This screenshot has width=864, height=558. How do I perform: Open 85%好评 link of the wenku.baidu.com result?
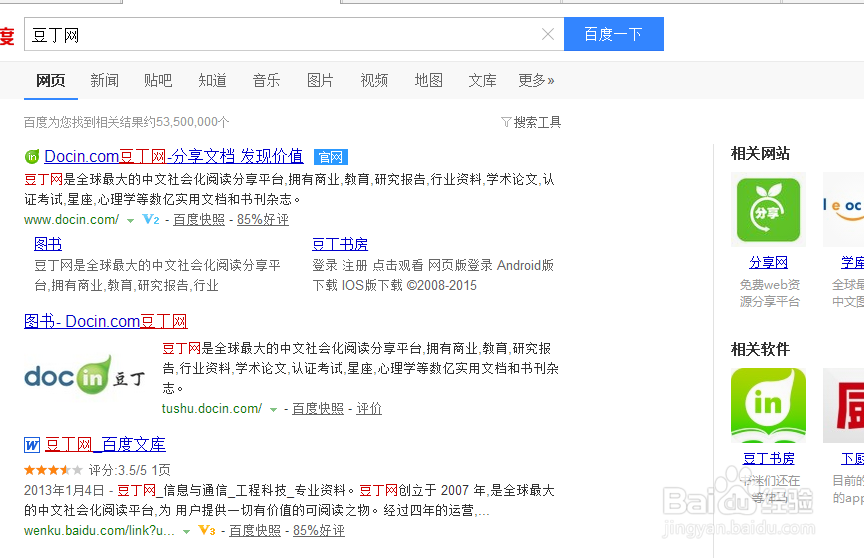(319, 531)
